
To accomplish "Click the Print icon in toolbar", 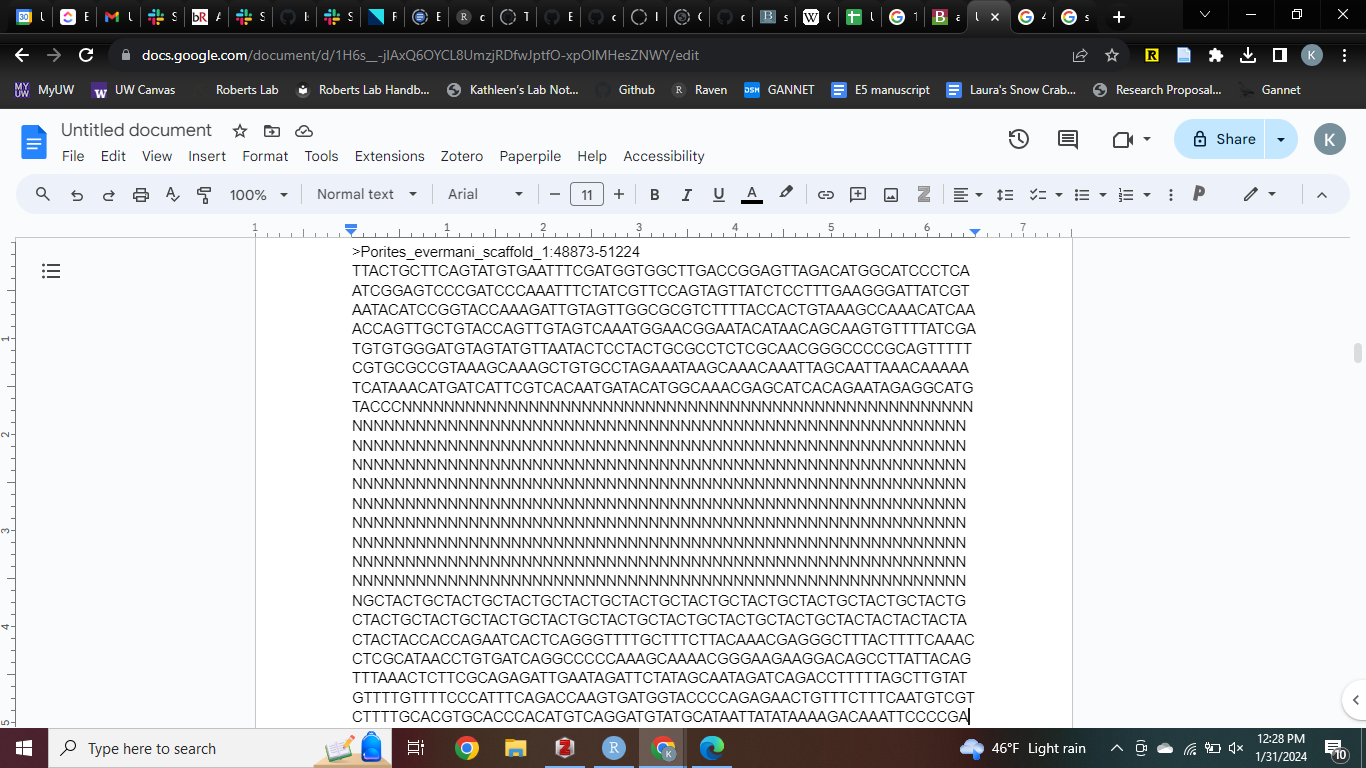I will point(141,195).
